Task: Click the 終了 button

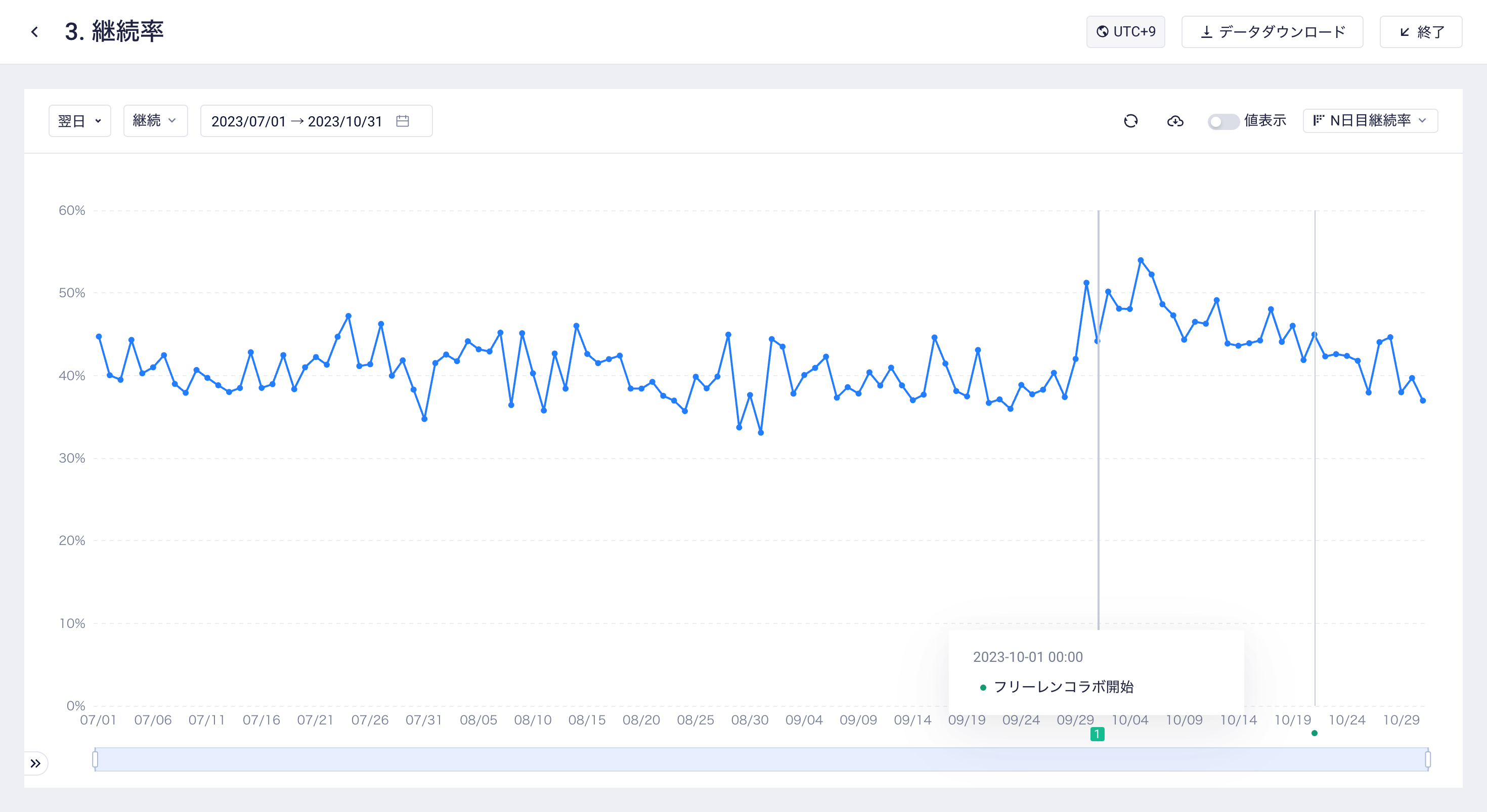Action: pos(1420,32)
